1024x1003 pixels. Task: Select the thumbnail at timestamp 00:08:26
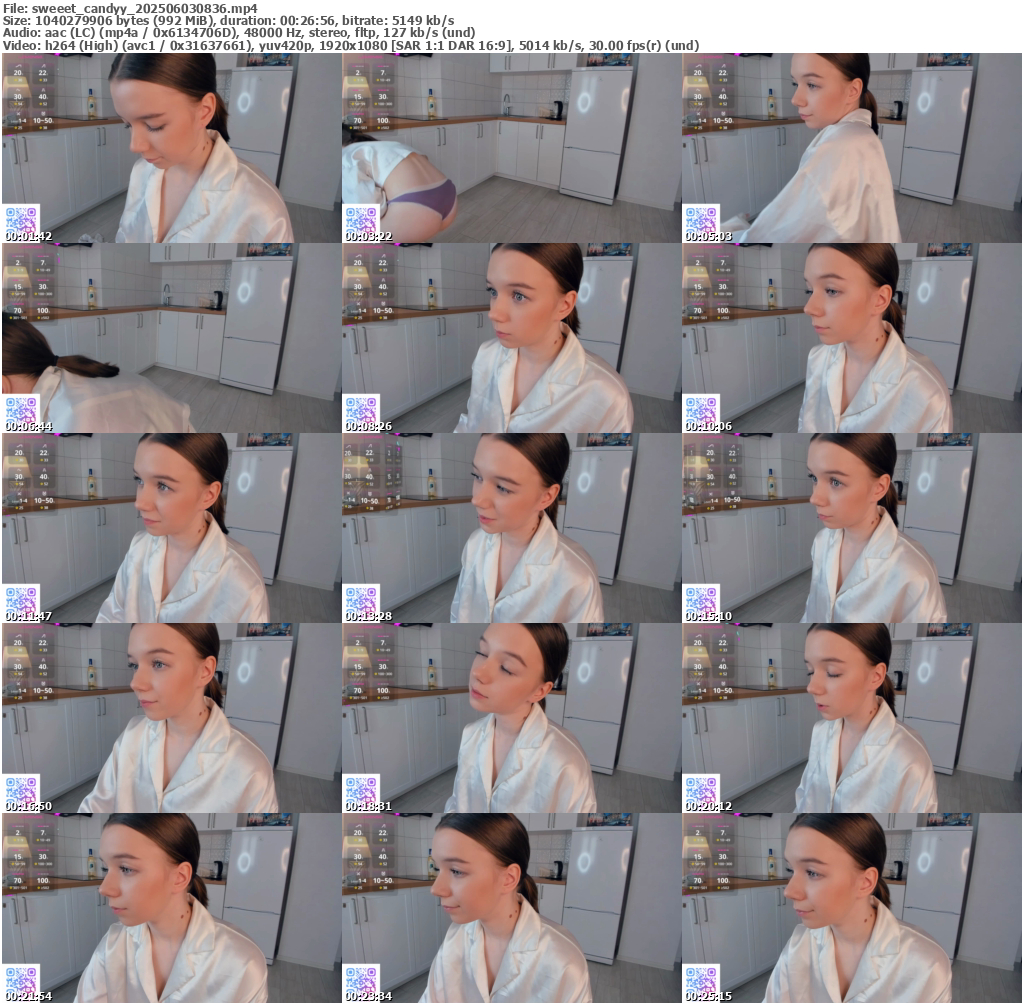(511, 338)
